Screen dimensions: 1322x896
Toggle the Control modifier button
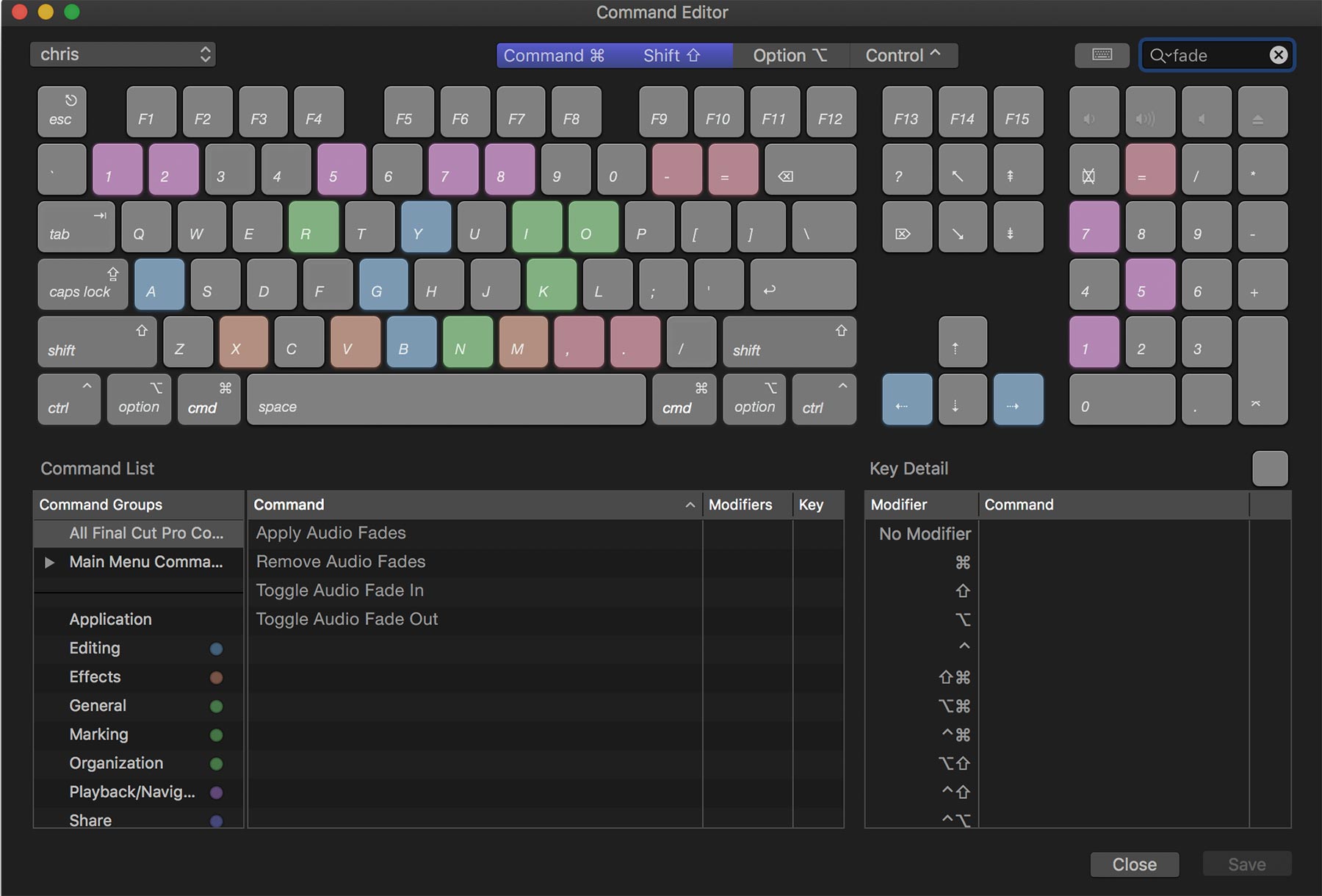coord(904,56)
